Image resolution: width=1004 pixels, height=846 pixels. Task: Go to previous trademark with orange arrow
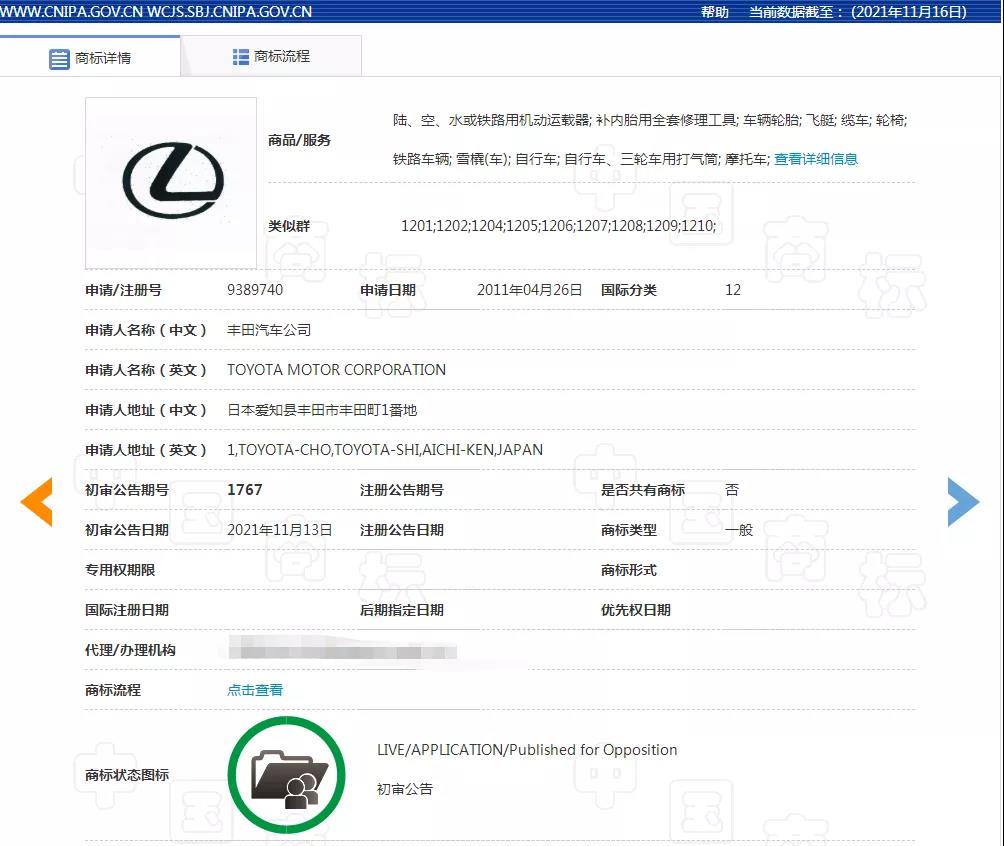pyautogui.click(x=36, y=502)
